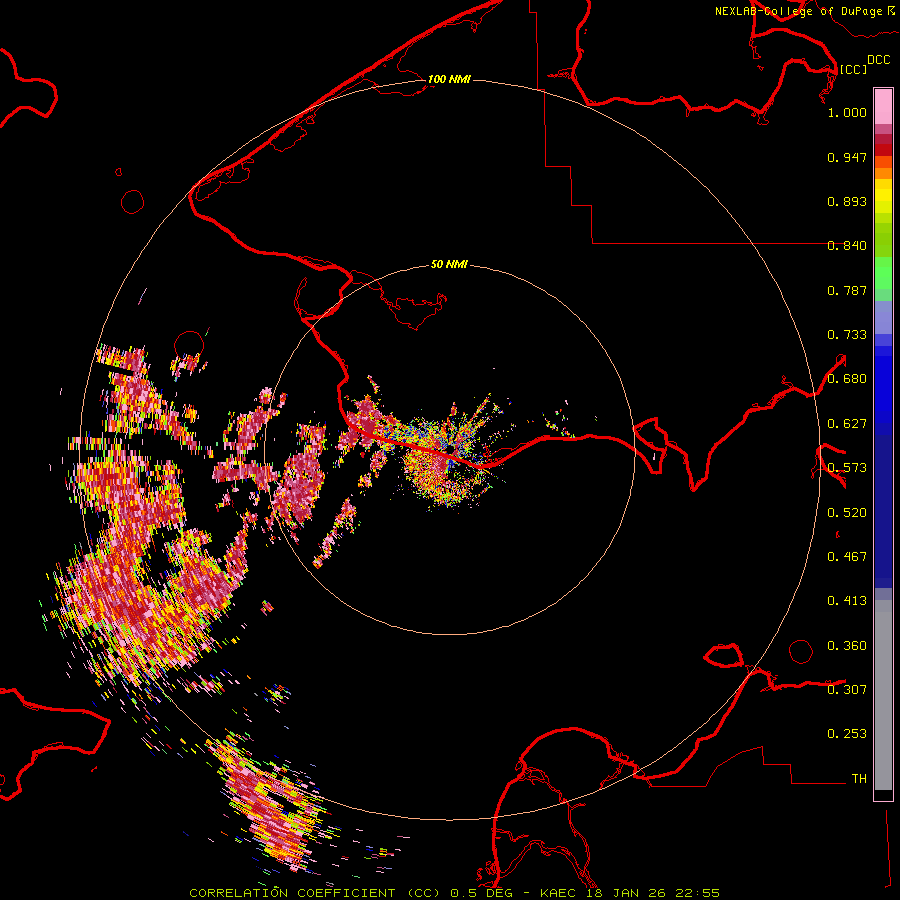900x900 pixels.
Task: Click the pink swatch at legend top
Action: pos(883,107)
